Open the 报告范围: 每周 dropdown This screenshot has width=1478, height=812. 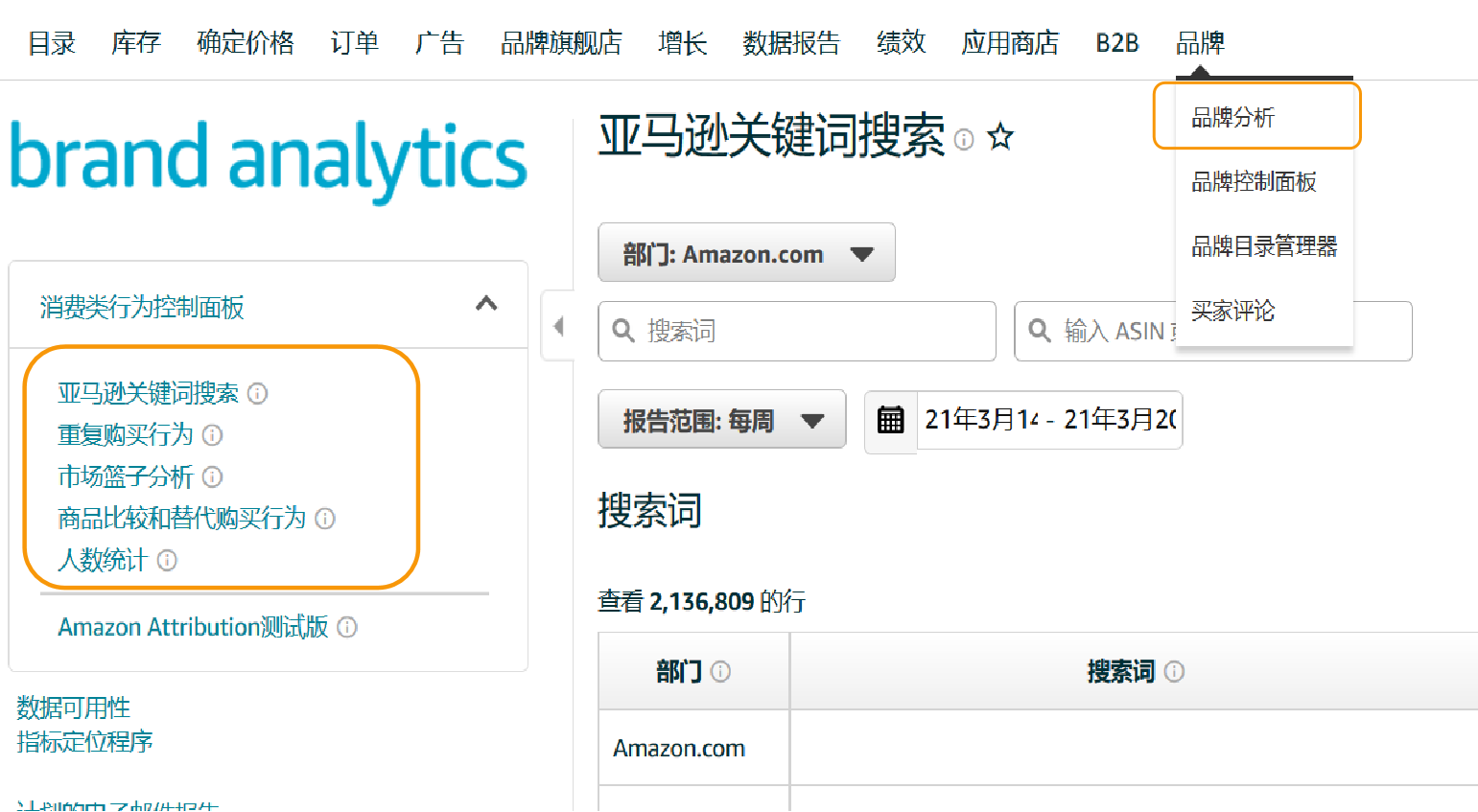[722, 419]
